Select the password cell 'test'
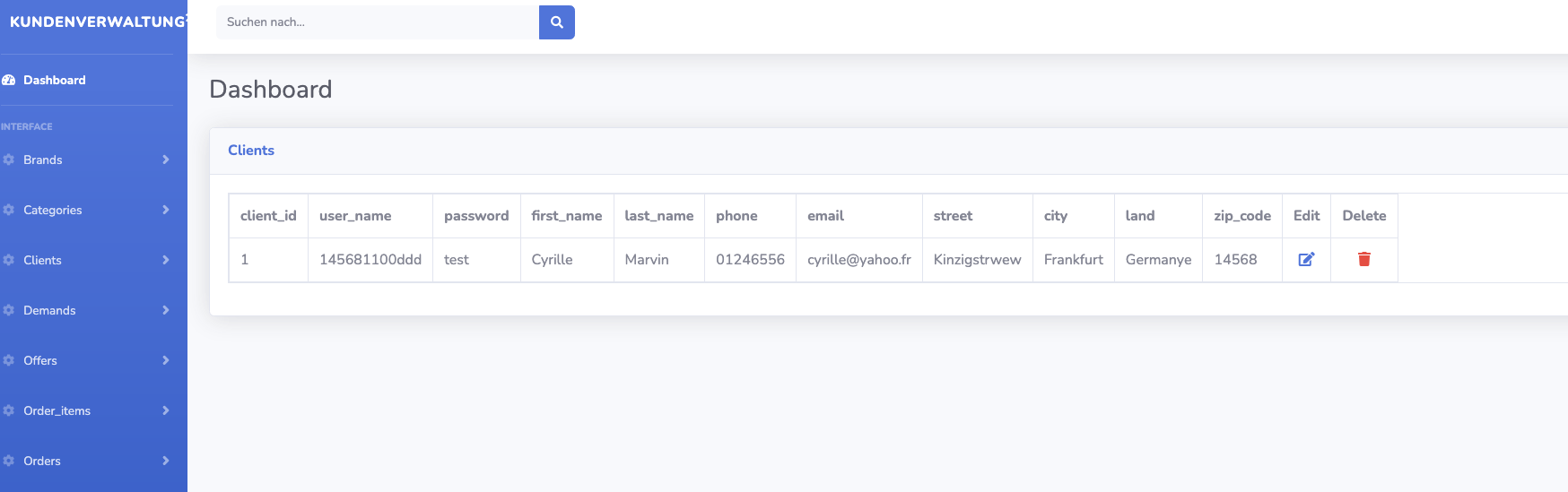 476,260
